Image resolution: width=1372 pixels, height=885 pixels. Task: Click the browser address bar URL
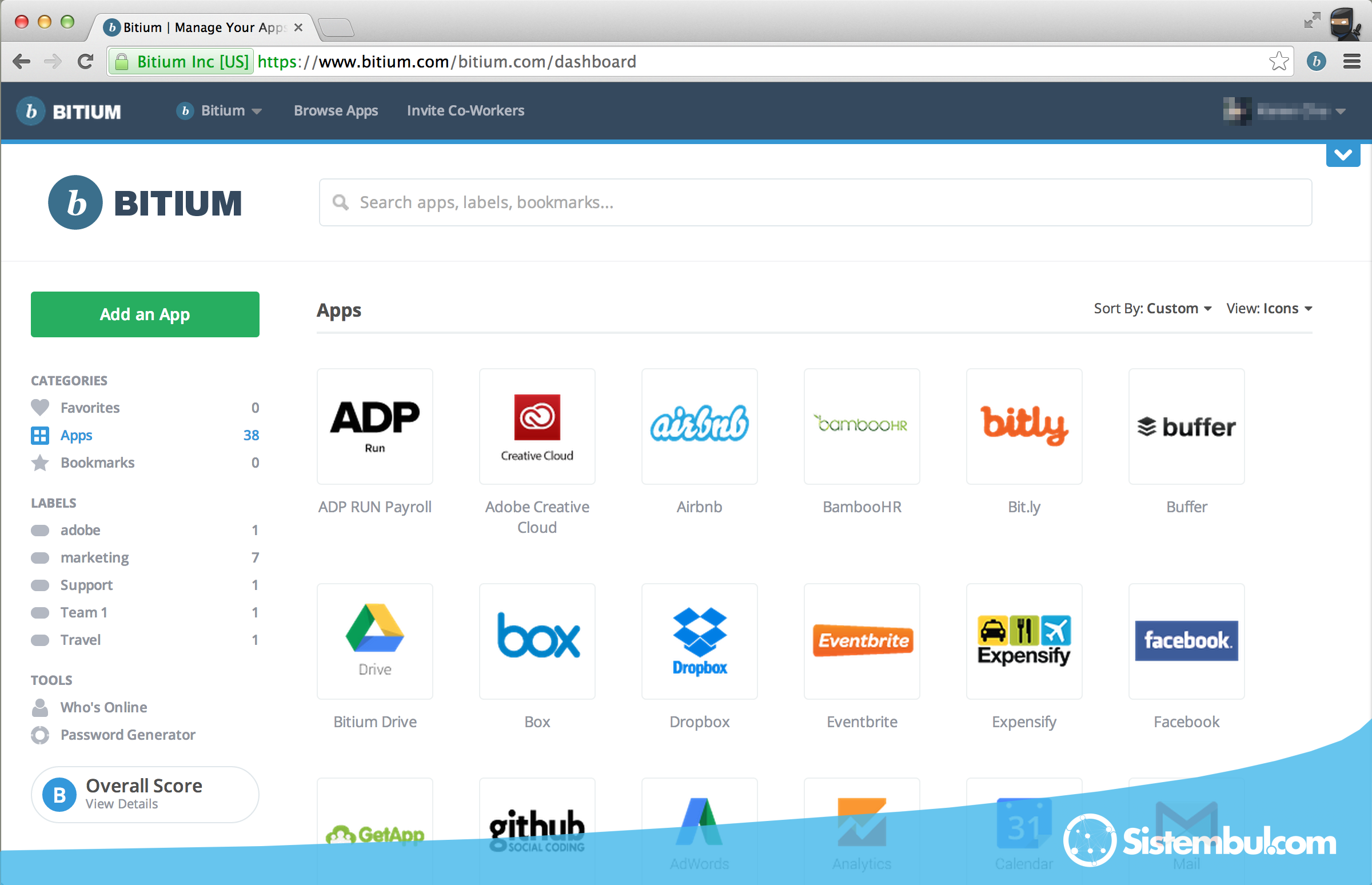(447, 62)
